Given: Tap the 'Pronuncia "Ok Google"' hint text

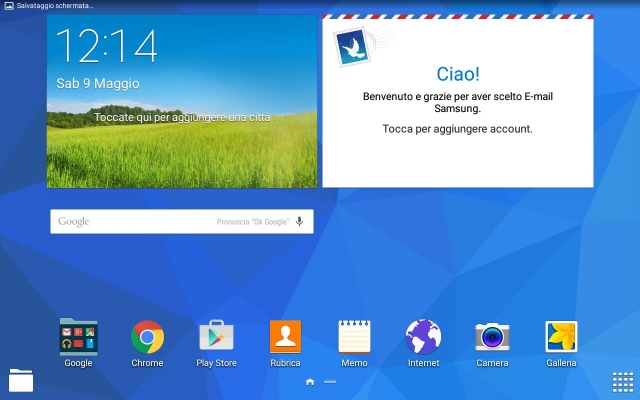Looking at the screenshot, I should pos(253,222).
